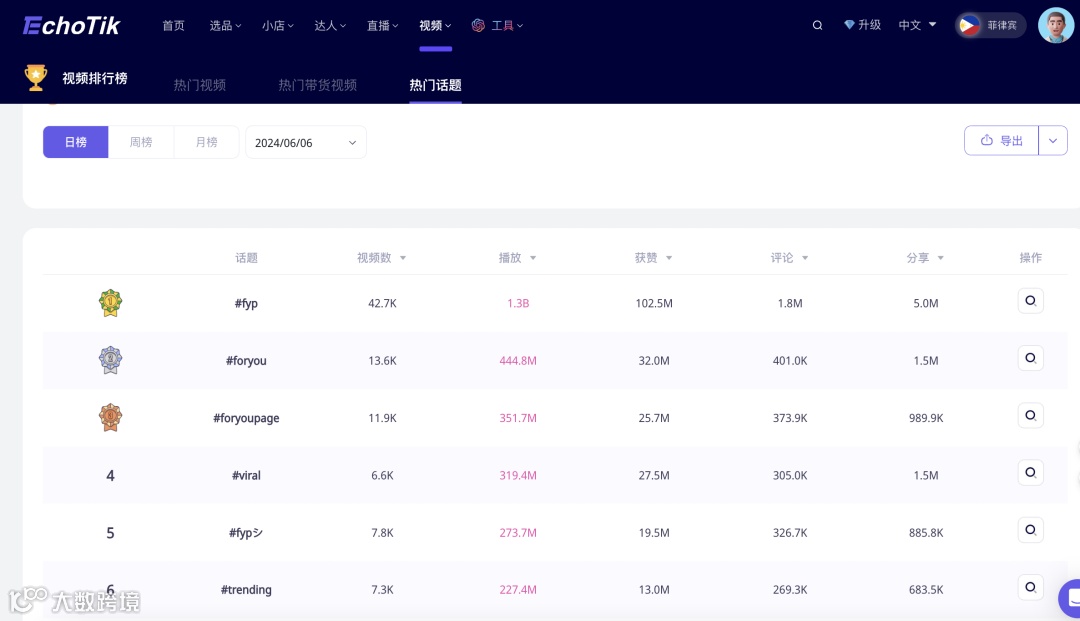Switch to 月榜 monthly ranking
The width and height of the screenshot is (1080, 621).
(207, 142)
